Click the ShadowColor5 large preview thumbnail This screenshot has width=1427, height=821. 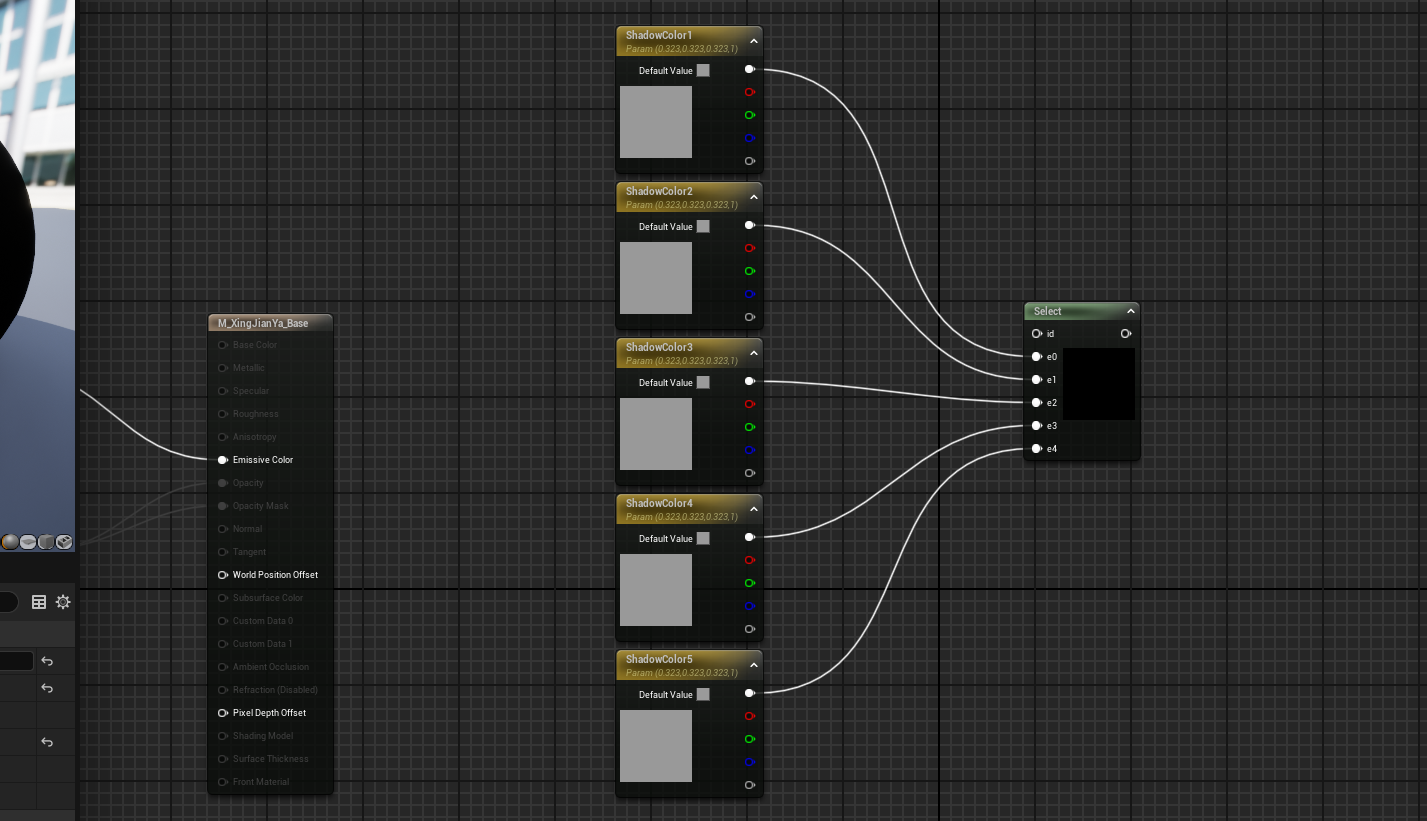(656, 746)
